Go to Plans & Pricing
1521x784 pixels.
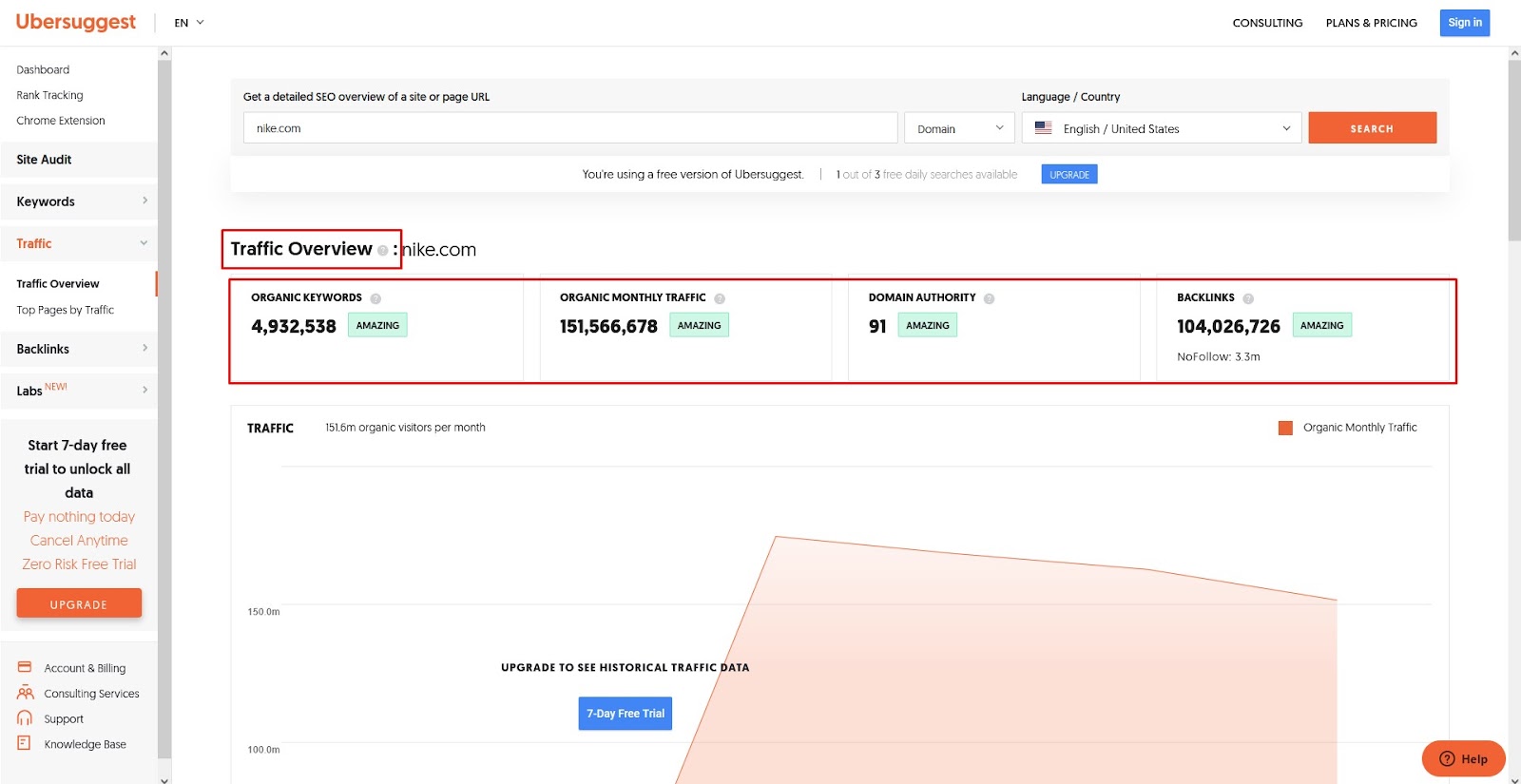[x=1371, y=23]
